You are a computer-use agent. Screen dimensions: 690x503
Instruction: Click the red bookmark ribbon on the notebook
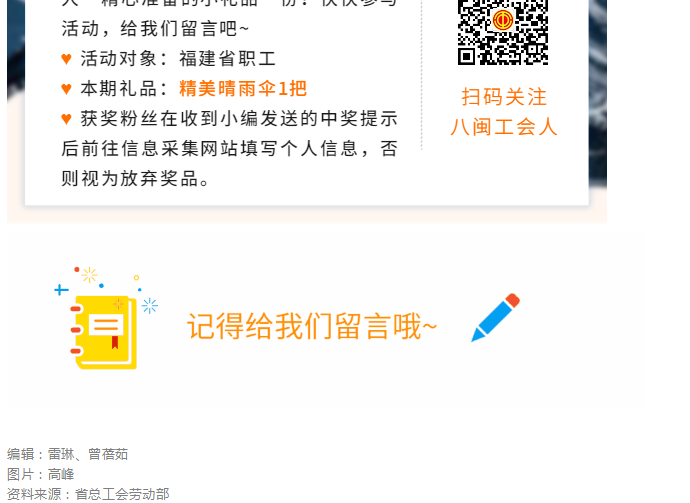click(115, 342)
